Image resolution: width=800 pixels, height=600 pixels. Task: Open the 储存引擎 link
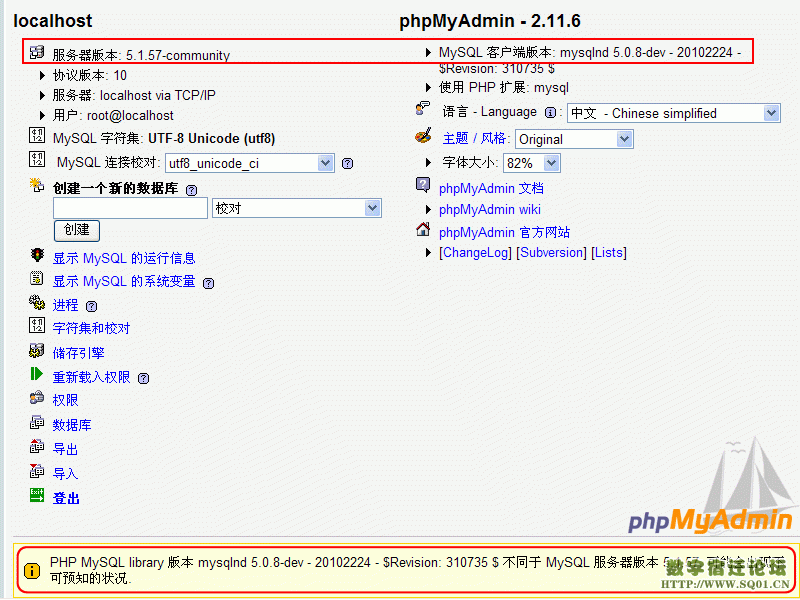[x=79, y=353]
